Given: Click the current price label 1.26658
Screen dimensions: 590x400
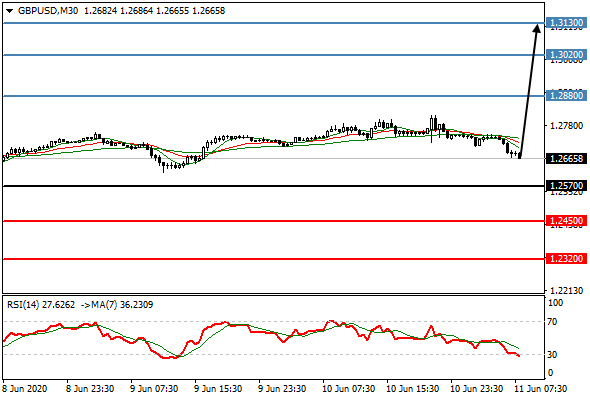Looking at the screenshot, I should [566, 158].
